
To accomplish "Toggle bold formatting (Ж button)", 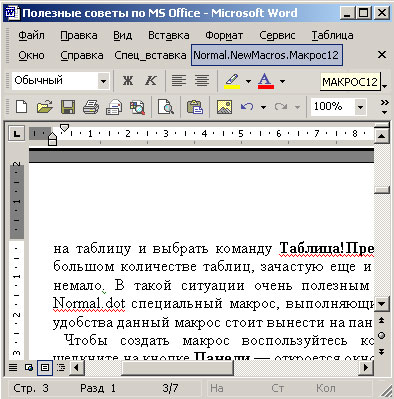I will (x=128, y=81).
